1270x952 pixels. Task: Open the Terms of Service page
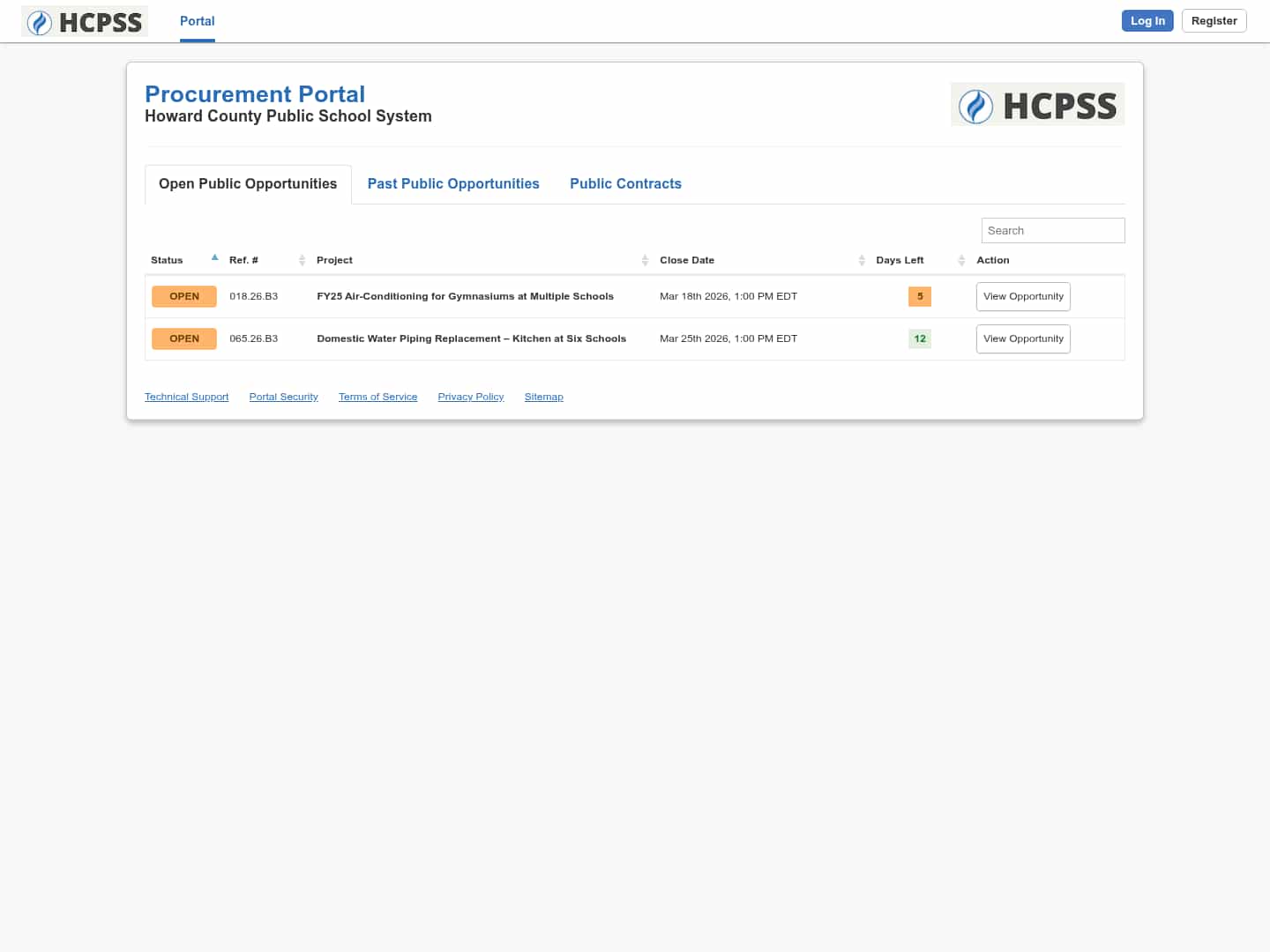point(377,397)
